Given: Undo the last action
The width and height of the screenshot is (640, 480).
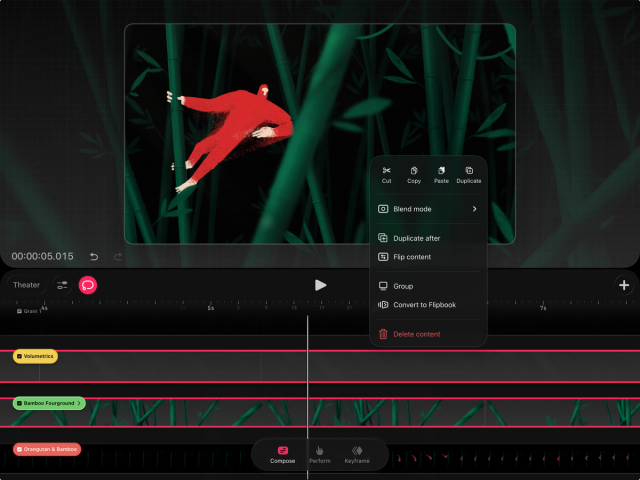Looking at the screenshot, I should click(94, 256).
